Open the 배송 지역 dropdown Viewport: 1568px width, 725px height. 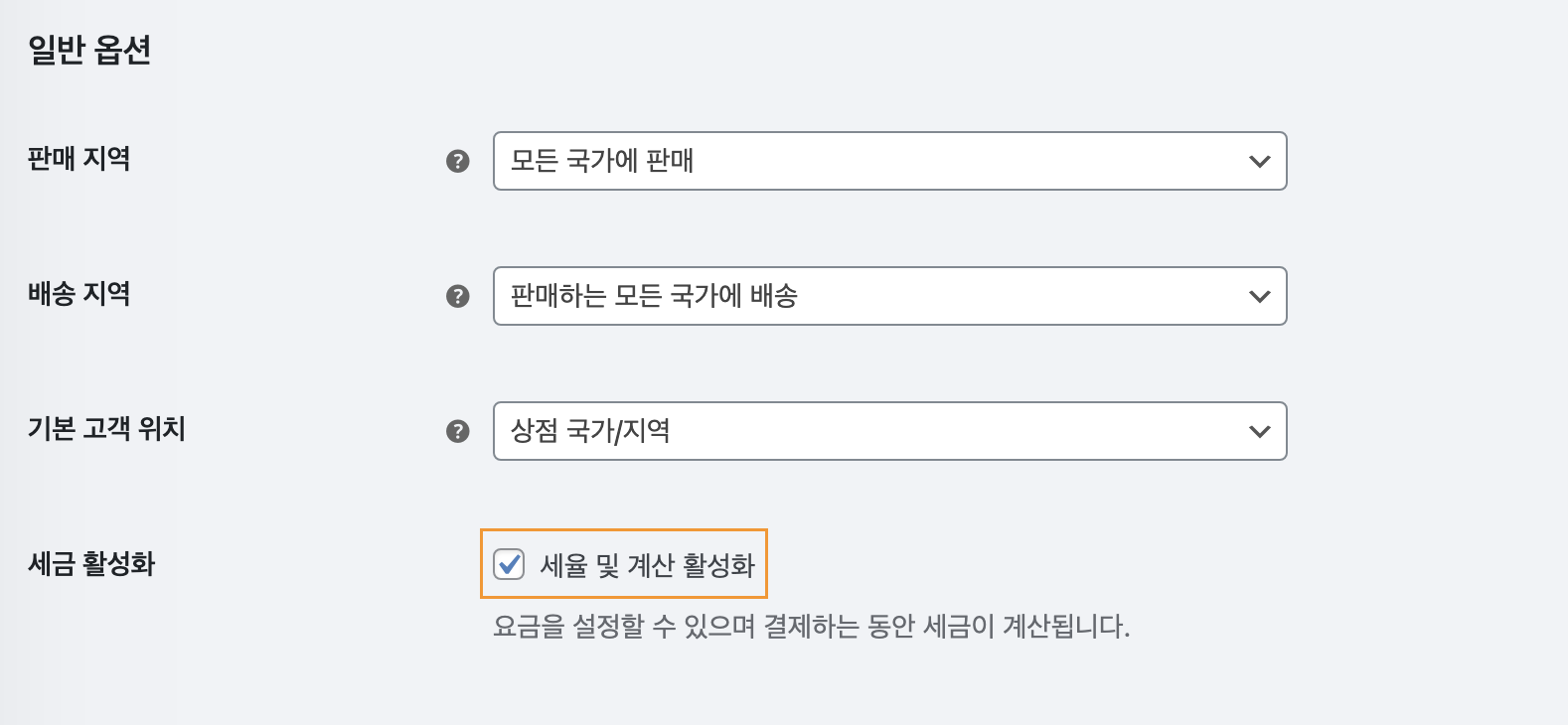click(890, 296)
